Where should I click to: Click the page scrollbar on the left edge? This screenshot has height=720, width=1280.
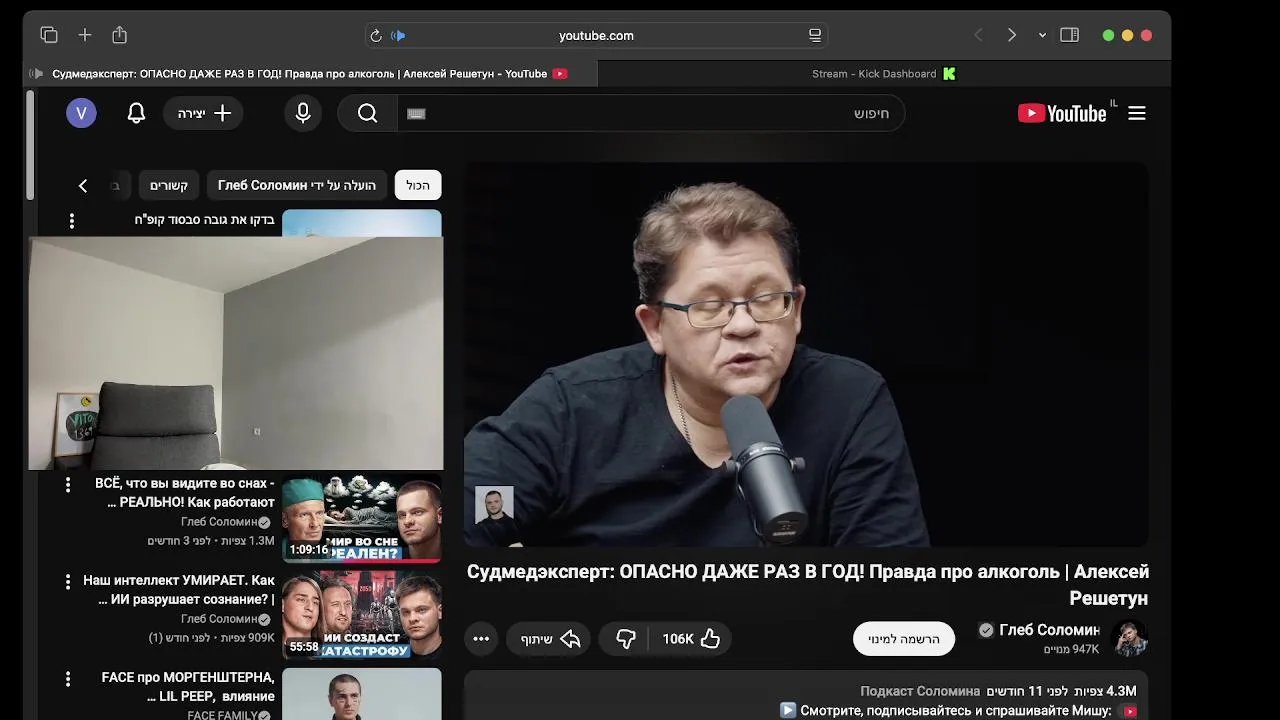tap(30, 145)
